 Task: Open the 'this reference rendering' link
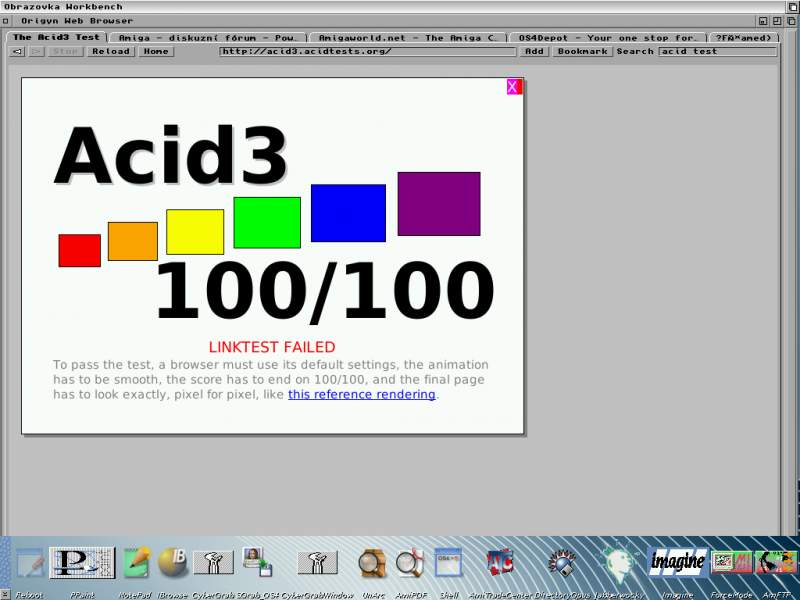362,395
